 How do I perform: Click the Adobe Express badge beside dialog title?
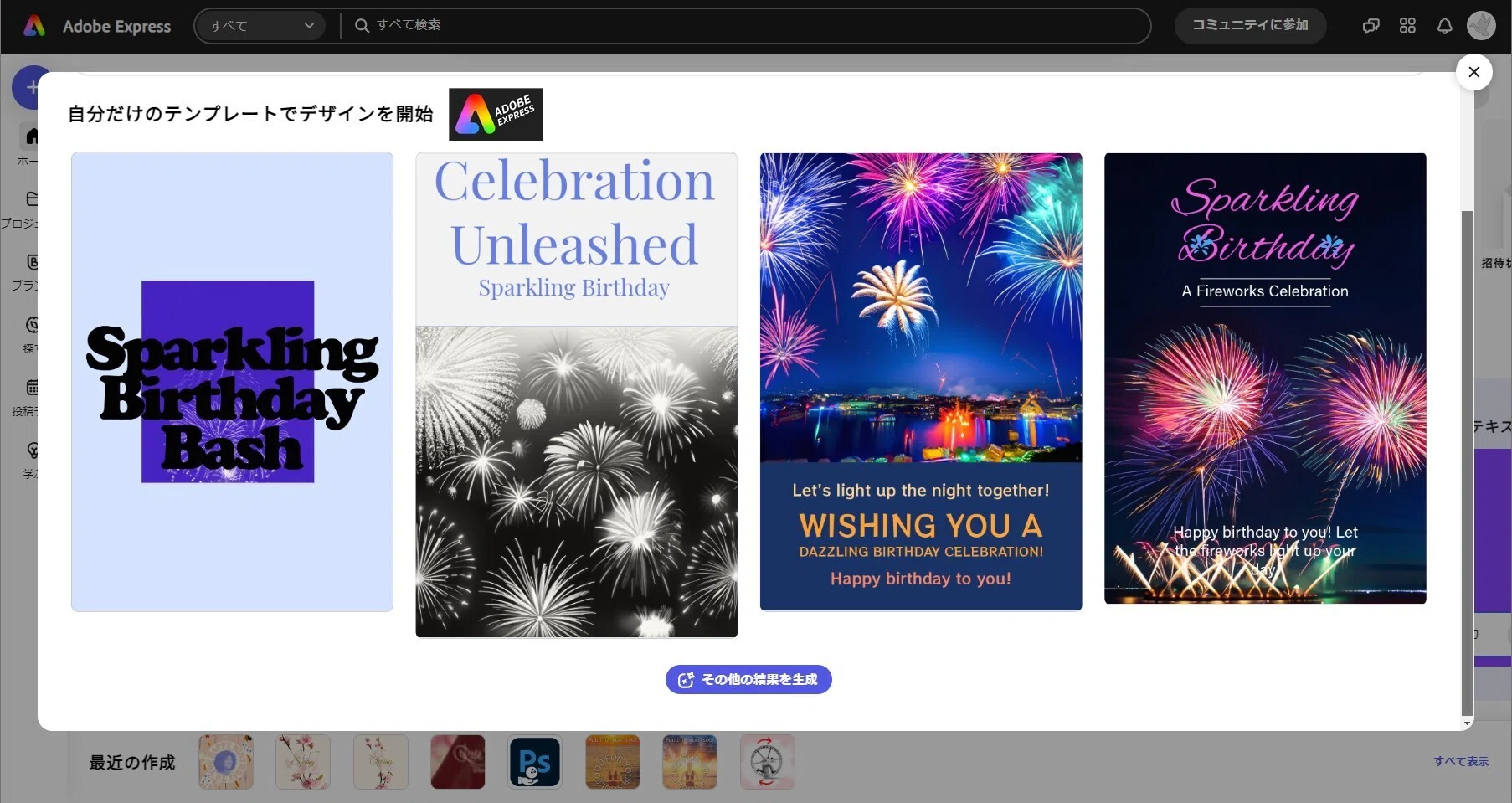(496, 114)
